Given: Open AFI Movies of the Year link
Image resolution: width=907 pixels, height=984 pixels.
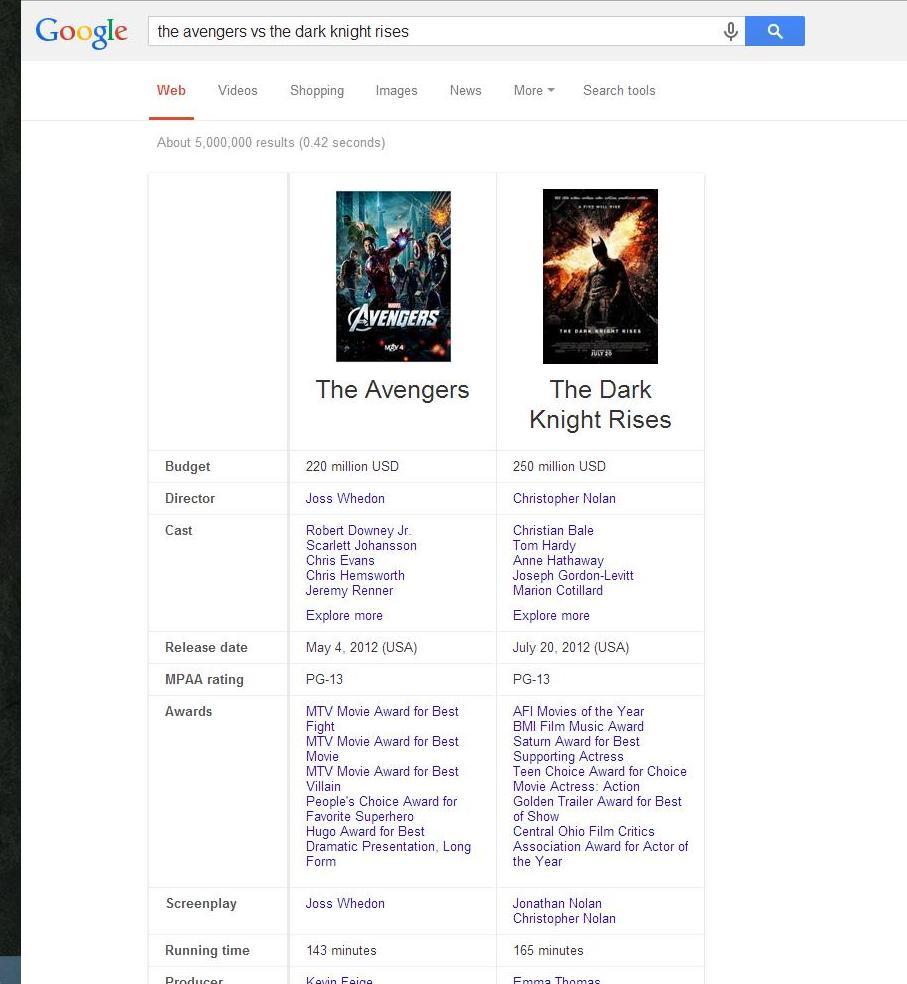Looking at the screenshot, I should [578, 712].
